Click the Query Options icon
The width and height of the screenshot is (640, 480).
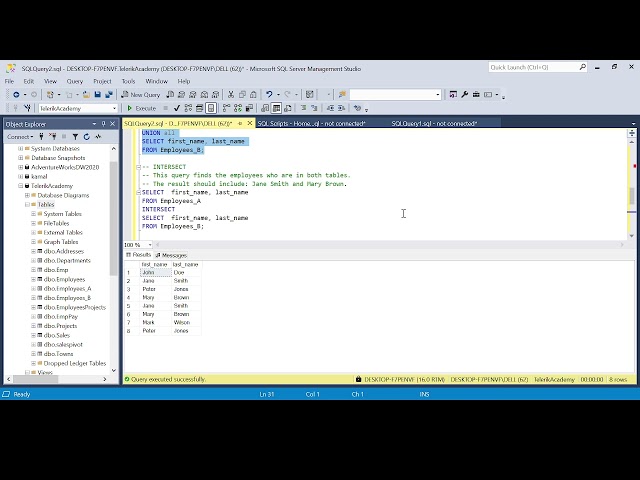click(200, 108)
